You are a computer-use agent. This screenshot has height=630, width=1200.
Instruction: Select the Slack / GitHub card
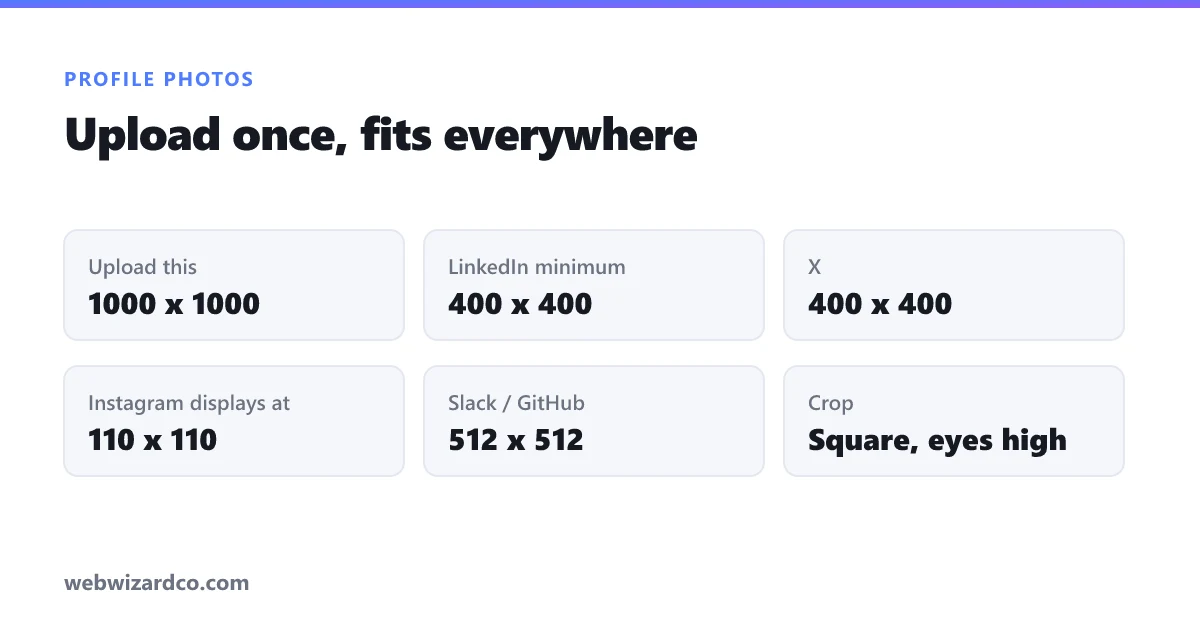pos(594,421)
